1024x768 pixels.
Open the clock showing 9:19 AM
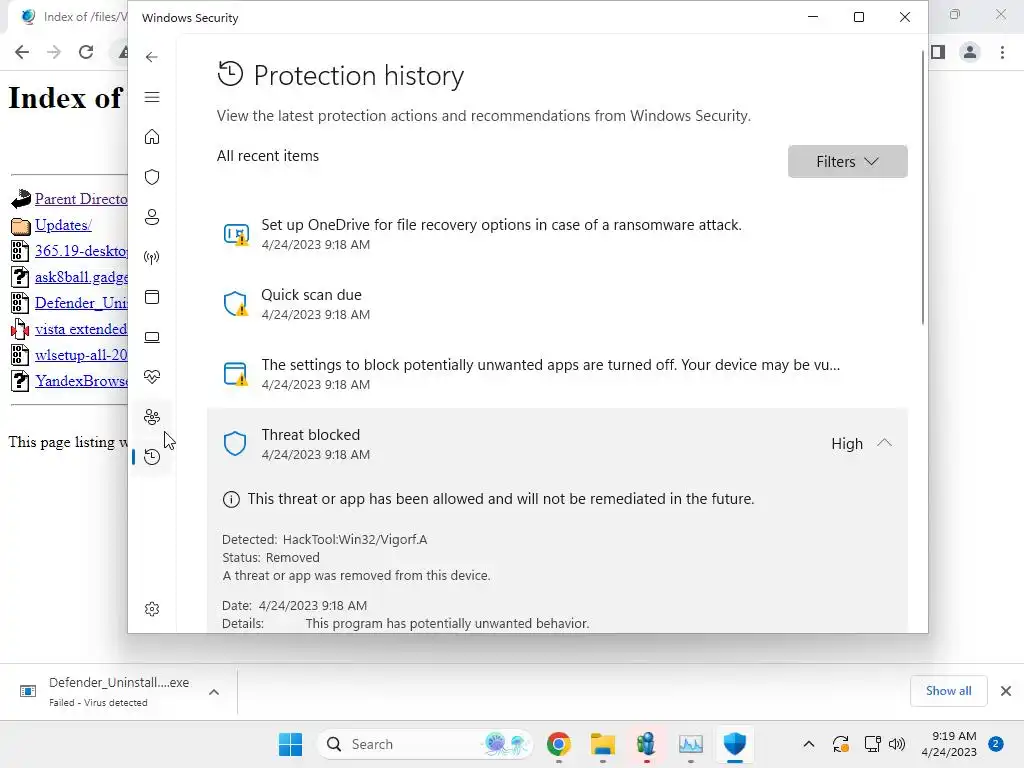pos(949,744)
